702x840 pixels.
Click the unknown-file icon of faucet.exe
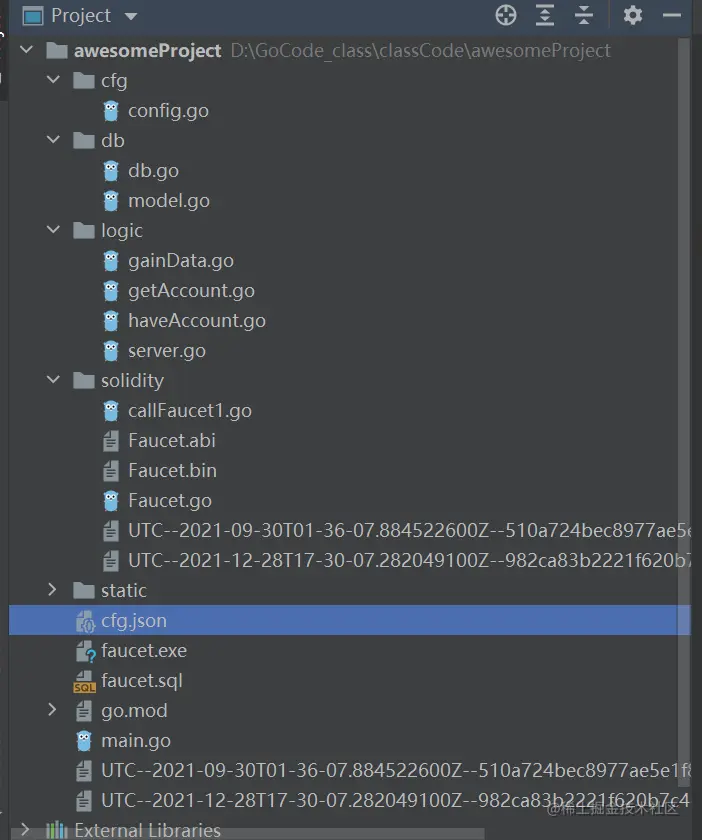pyautogui.click(x=85, y=651)
